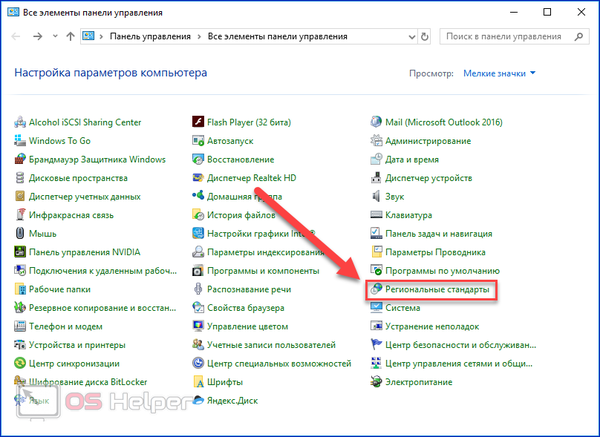Open the Дата и время icon
This screenshot has height=437, width=600.
tap(376, 159)
